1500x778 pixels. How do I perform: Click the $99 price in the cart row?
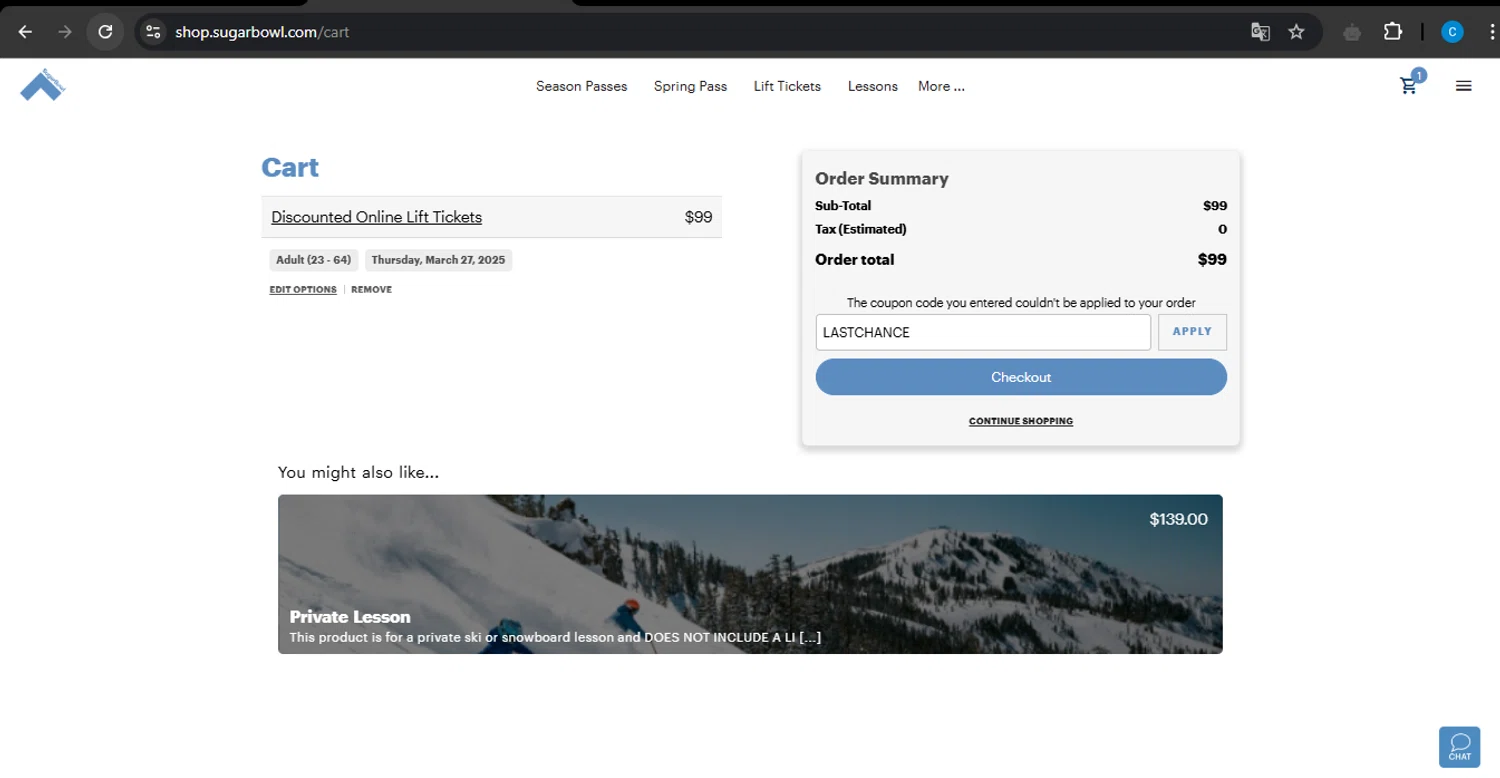click(698, 217)
